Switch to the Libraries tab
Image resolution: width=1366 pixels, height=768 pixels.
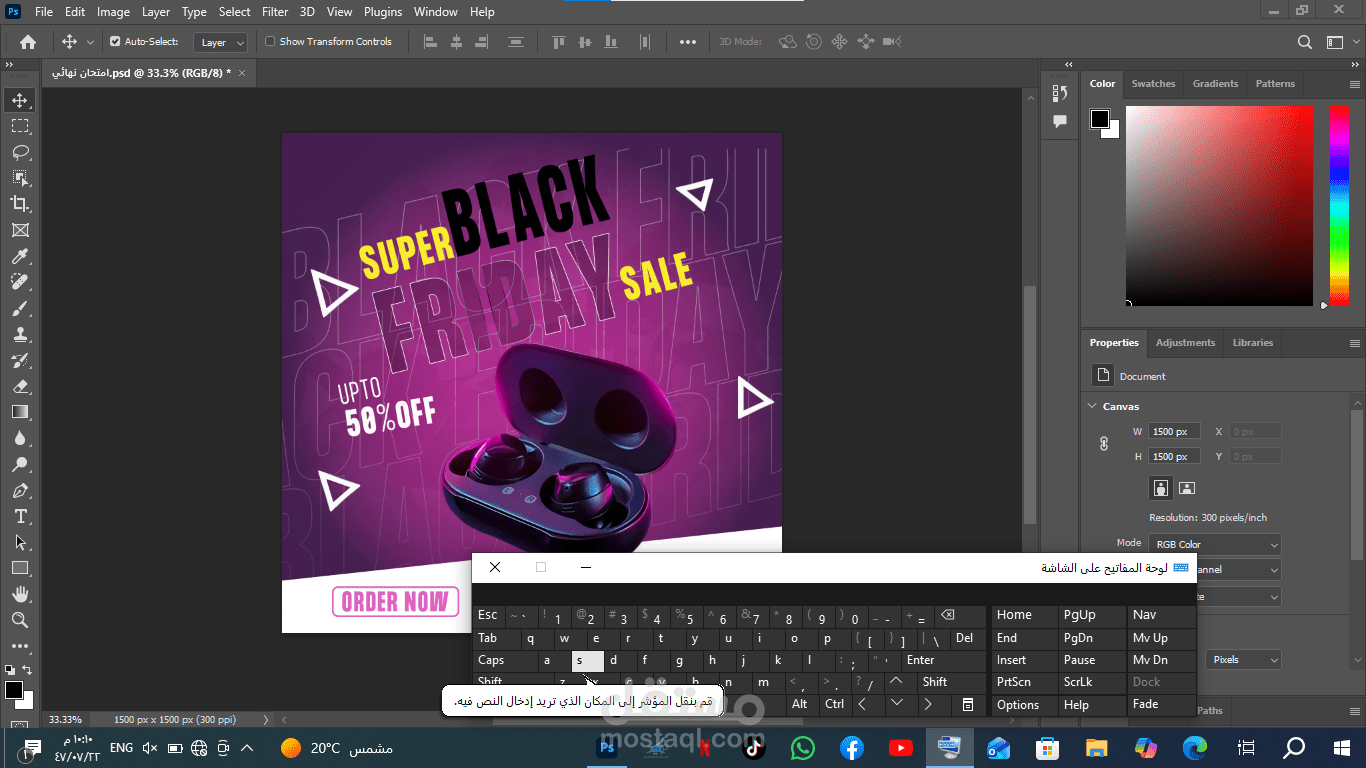coord(1252,343)
